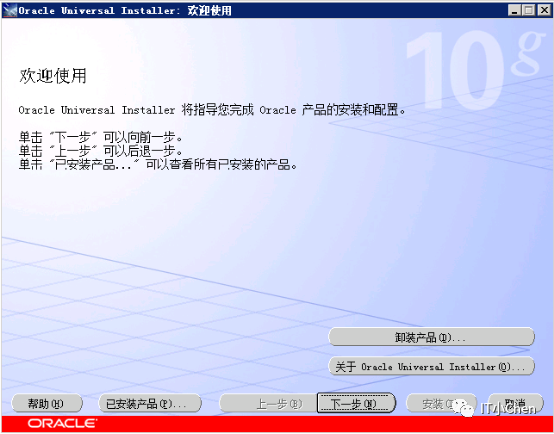Open 卸装产品(D)... to deinstall products

click(x=431, y=337)
